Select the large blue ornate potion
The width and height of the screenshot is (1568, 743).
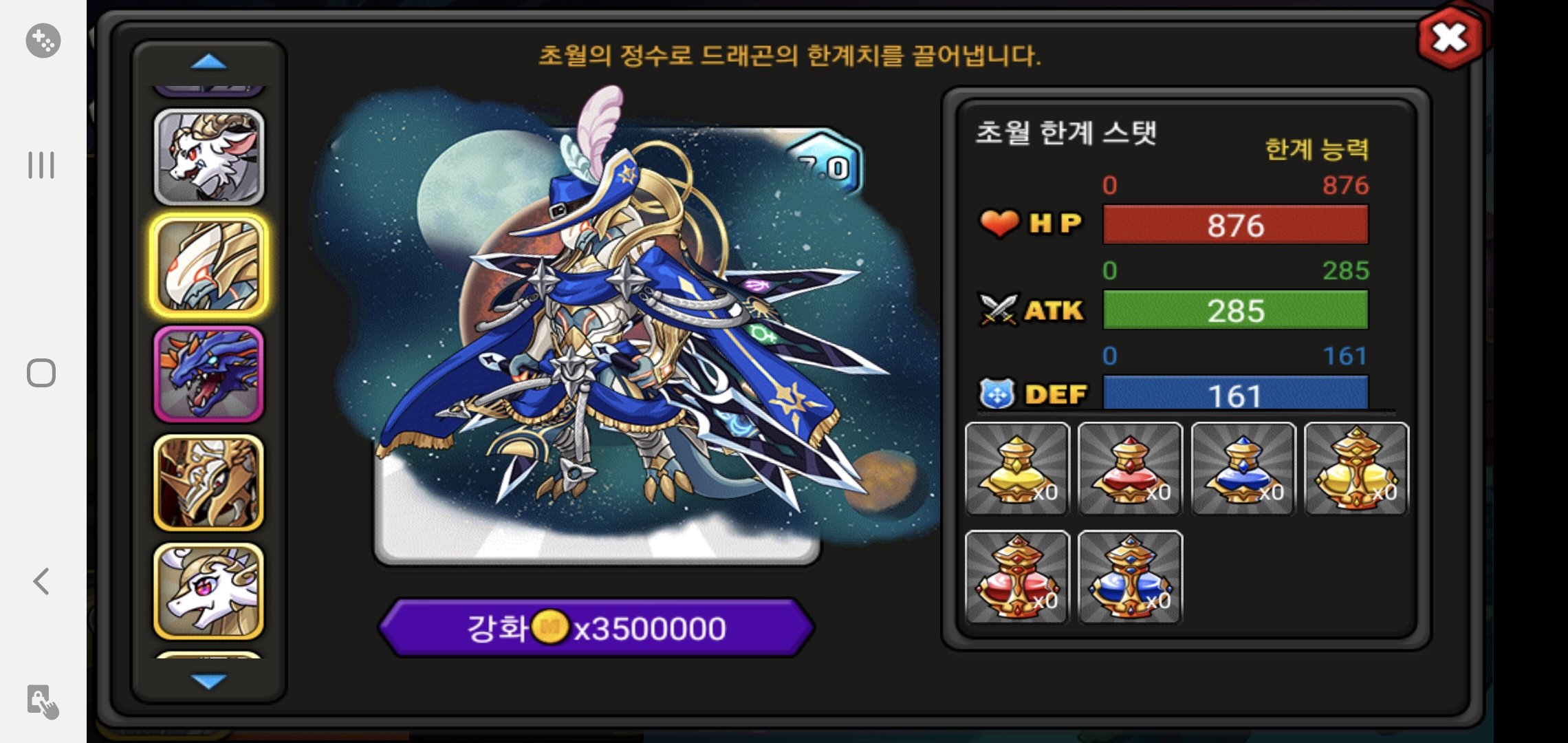pos(1131,577)
